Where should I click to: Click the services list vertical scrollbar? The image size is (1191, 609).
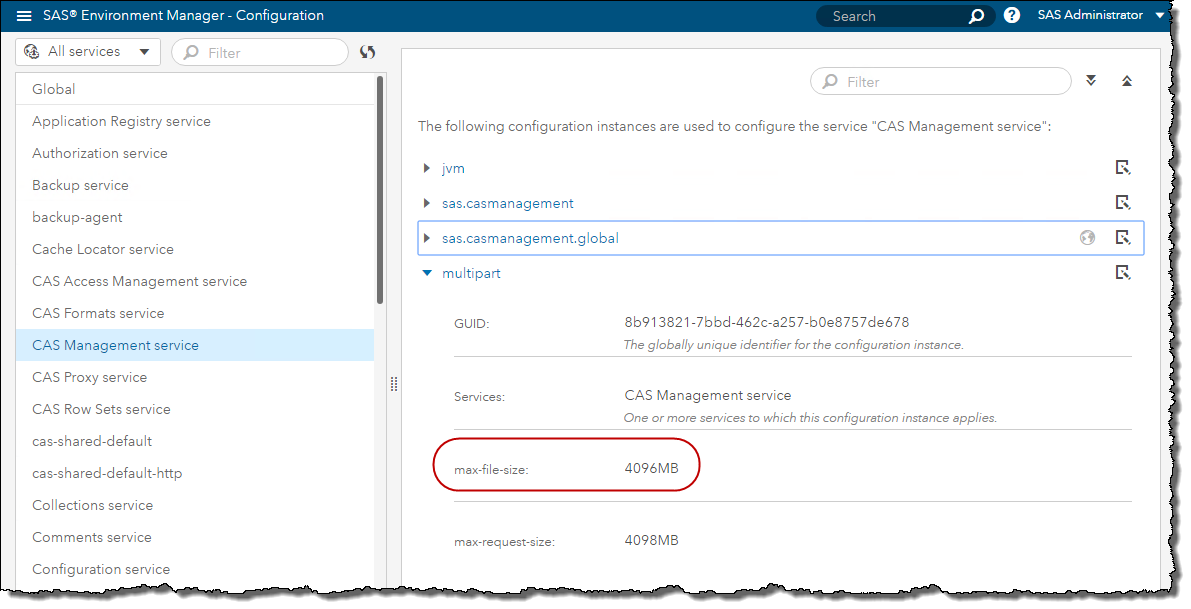click(380, 190)
